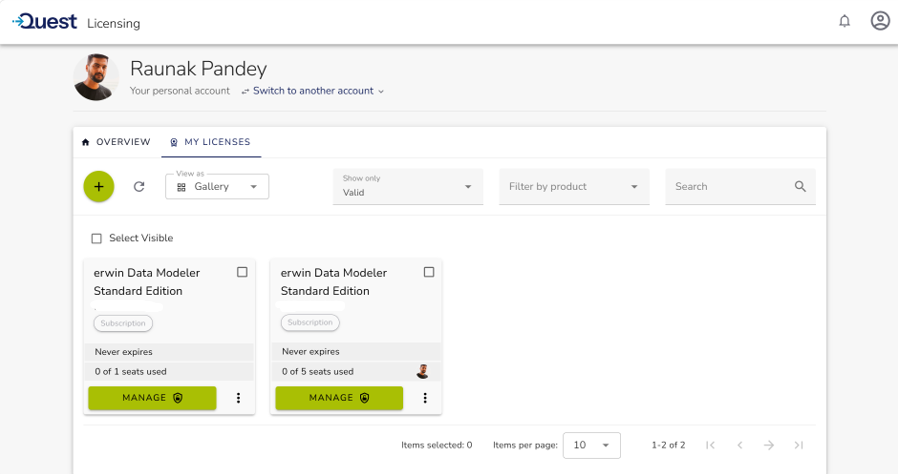Select the second erwin Data Modeler card checkbox
Image resolution: width=898 pixels, height=474 pixels.
(x=429, y=272)
